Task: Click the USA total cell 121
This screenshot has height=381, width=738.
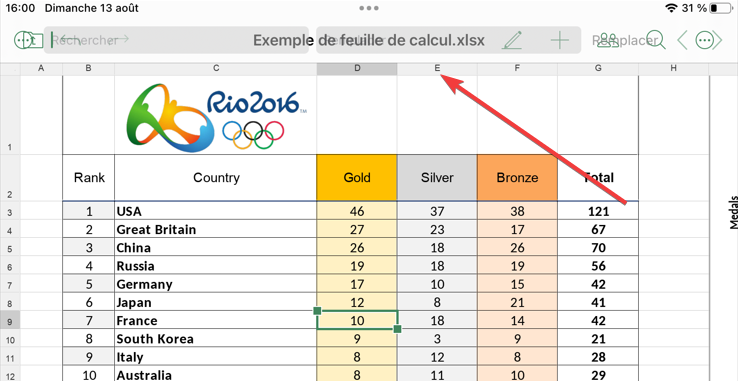Action: 598,211
